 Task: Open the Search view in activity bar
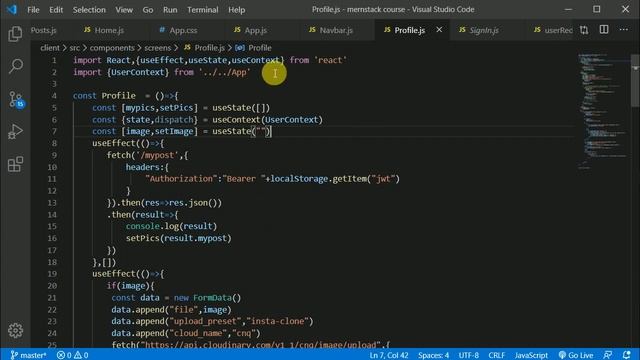click(15, 66)
